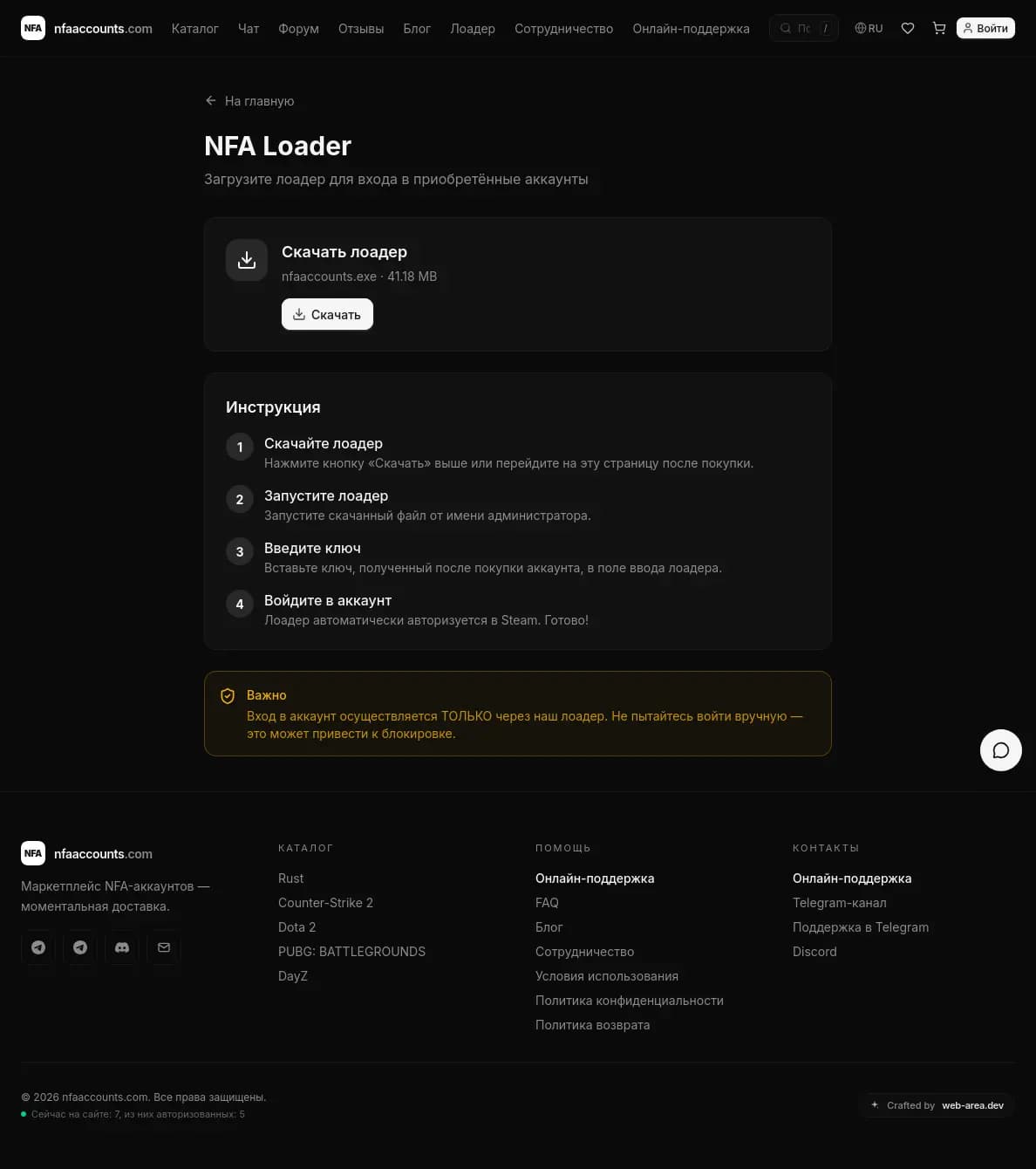Open Каталог in the top navigation
This screenshot has height=1169, width=1036.
pos(194,29)
